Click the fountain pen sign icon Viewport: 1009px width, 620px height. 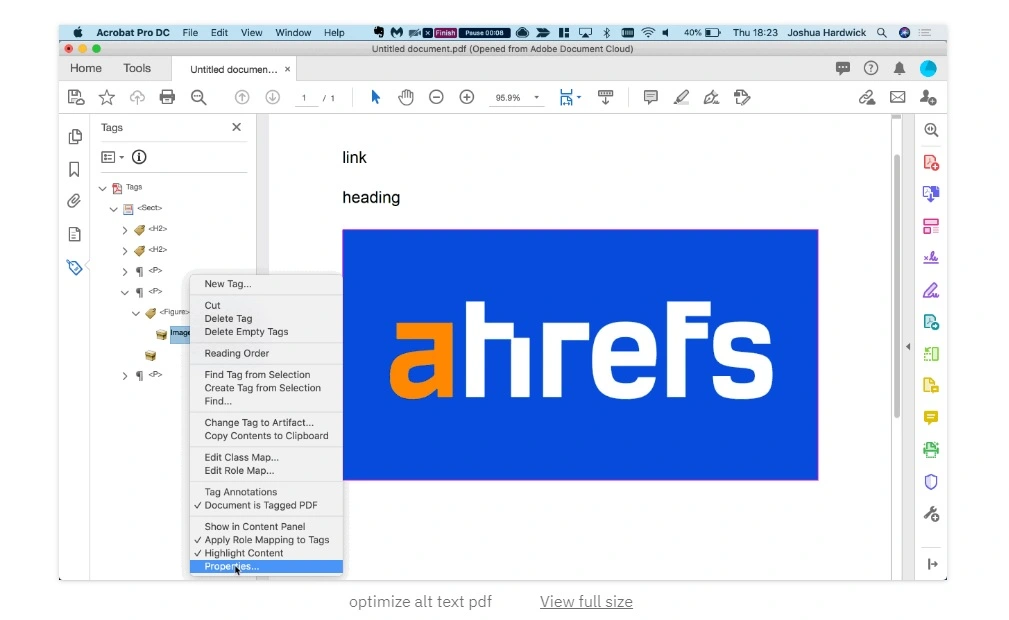click(x=711, y=97)
